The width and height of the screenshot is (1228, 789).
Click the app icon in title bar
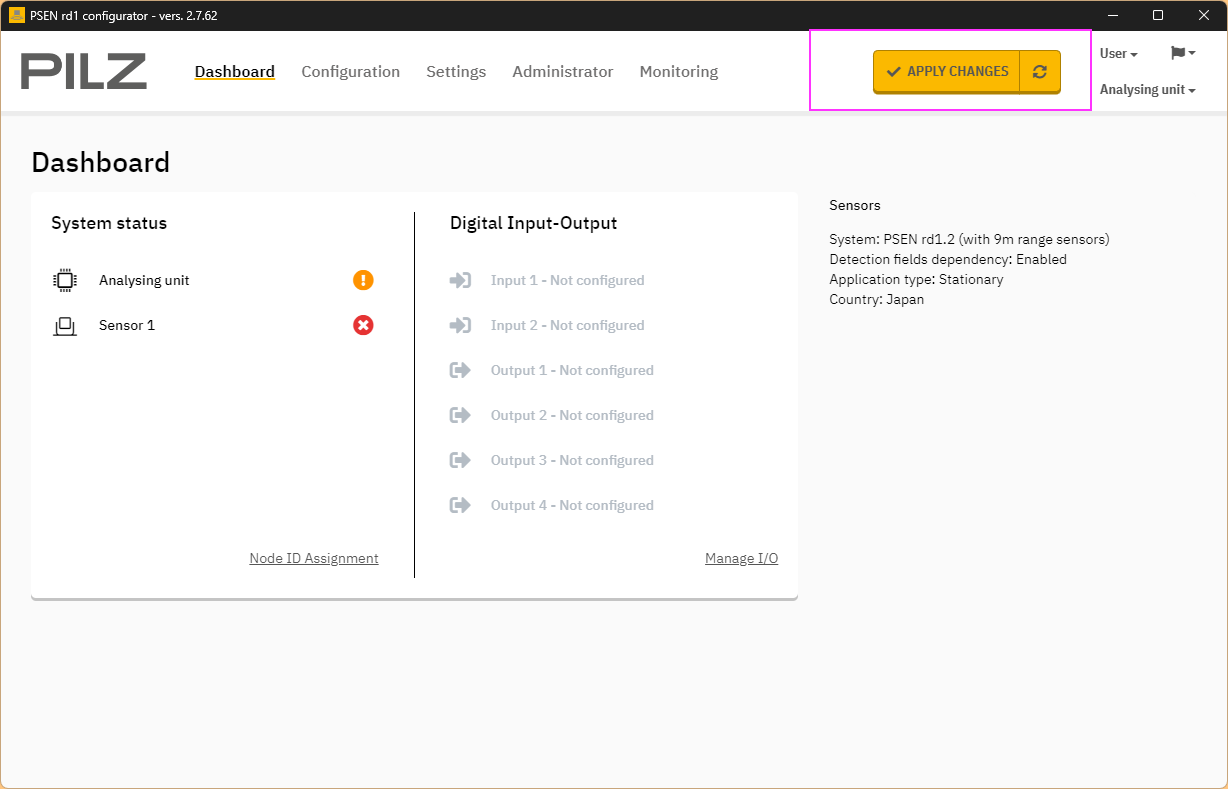tap(16, 15)
